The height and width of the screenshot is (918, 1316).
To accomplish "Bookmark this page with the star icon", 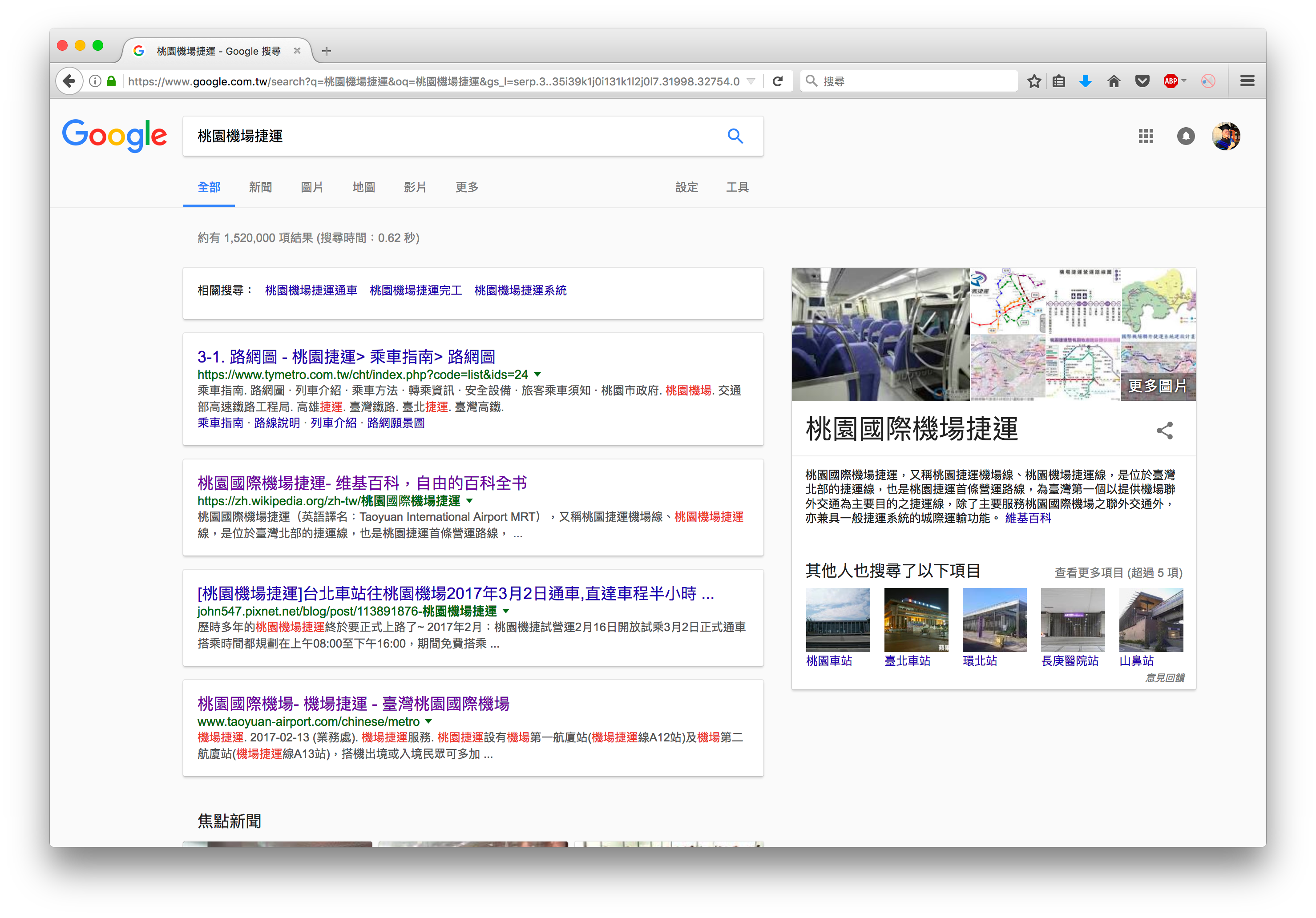I will pyautogui.click(x=1033, y=81).
